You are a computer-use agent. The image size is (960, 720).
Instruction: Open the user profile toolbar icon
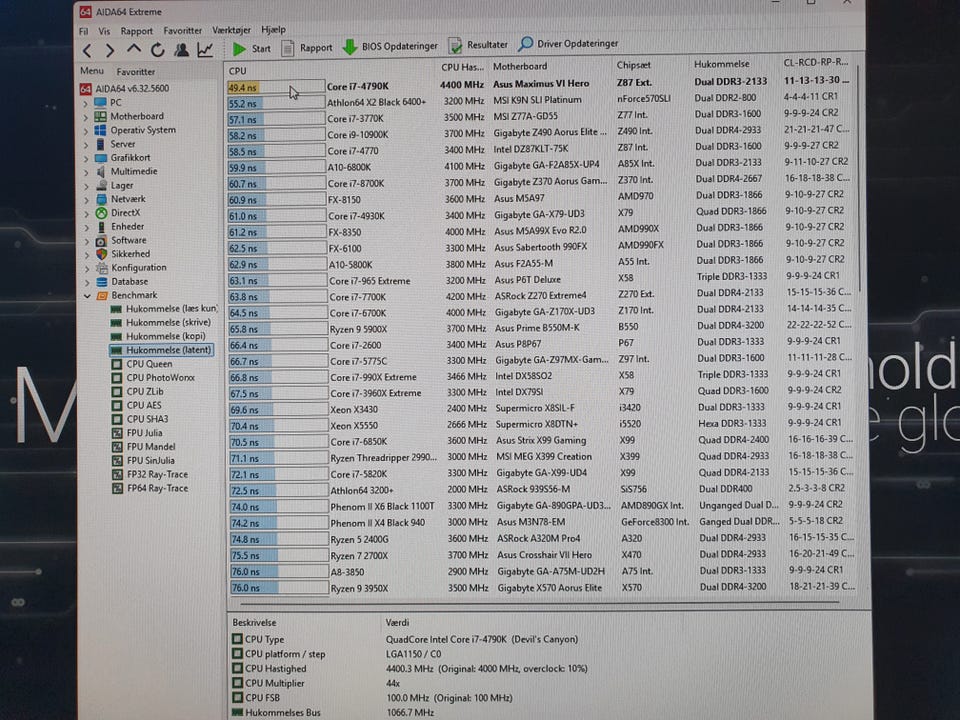point(181,50)
